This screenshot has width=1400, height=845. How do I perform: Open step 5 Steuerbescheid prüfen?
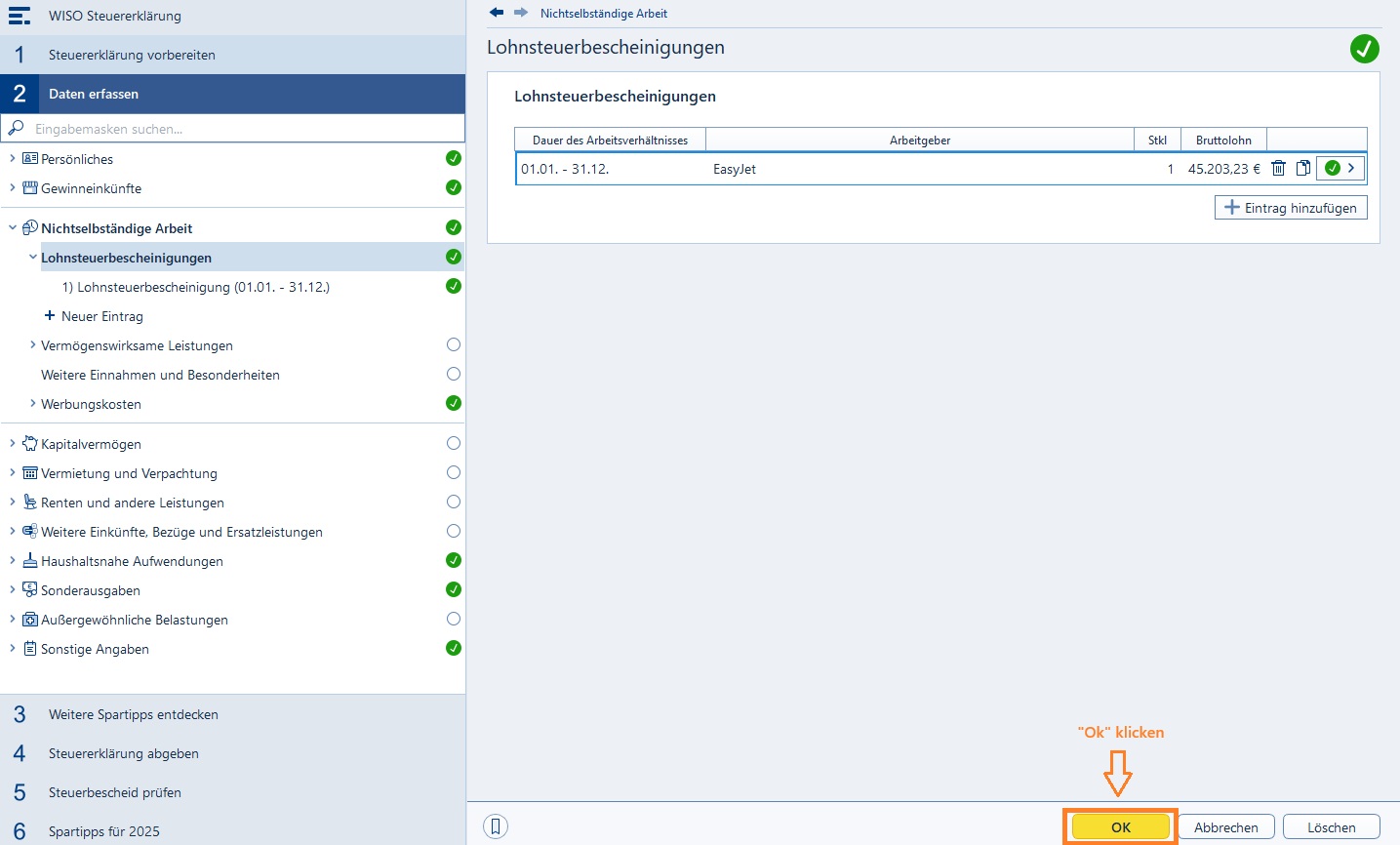coord(232,792)
